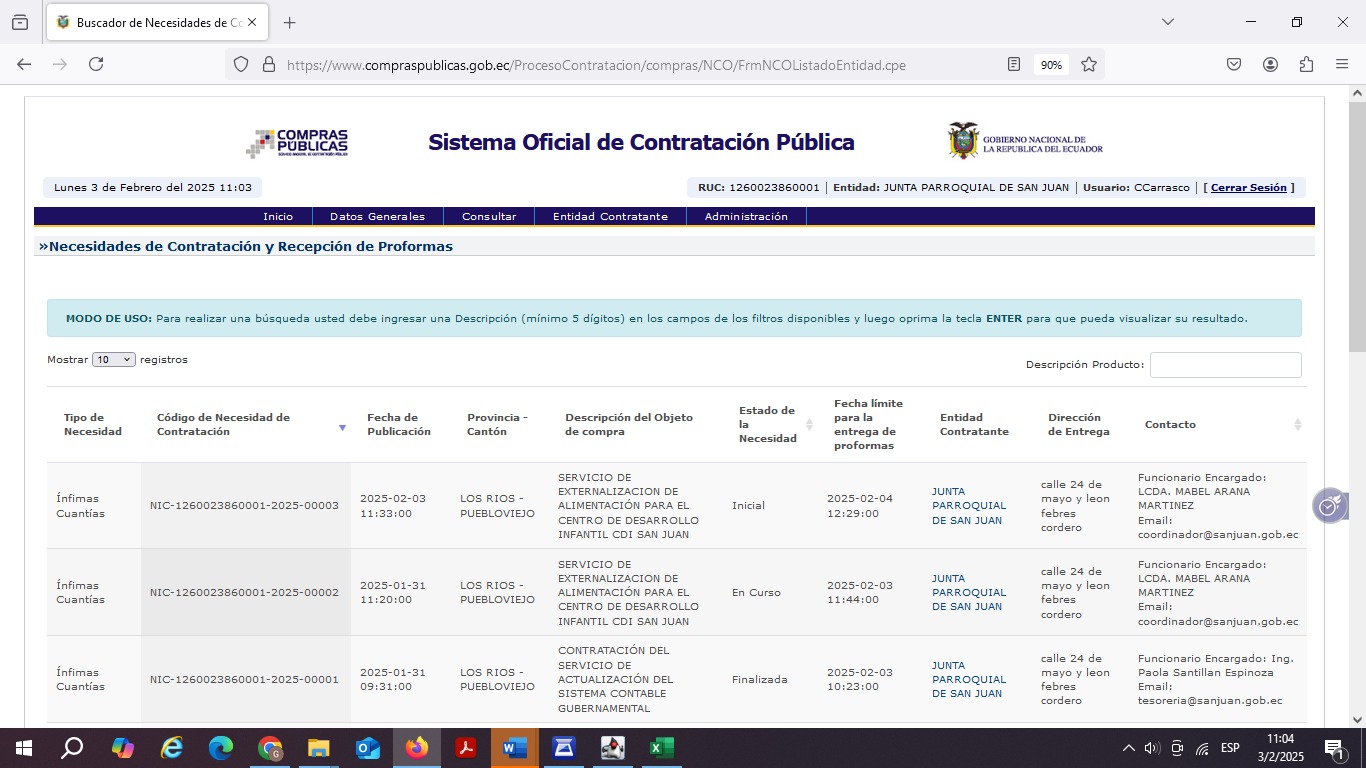The height and width of the screenshot is (768, 1366).
Task: Launch Adobe Acrobat from the taskbar
Action: [x=465, y=748]
